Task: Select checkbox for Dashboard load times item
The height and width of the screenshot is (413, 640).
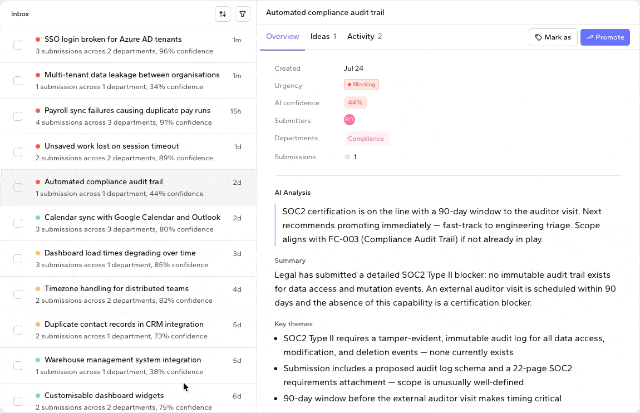Action: point(18,259)
